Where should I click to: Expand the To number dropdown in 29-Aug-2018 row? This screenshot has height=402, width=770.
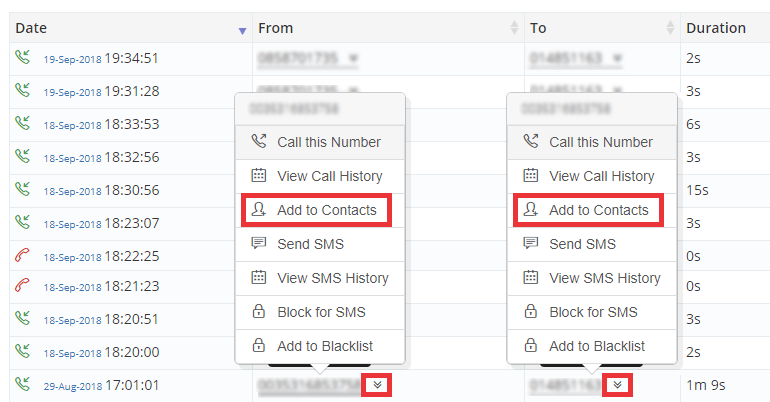pyautogui.click(x=618, y=385)
